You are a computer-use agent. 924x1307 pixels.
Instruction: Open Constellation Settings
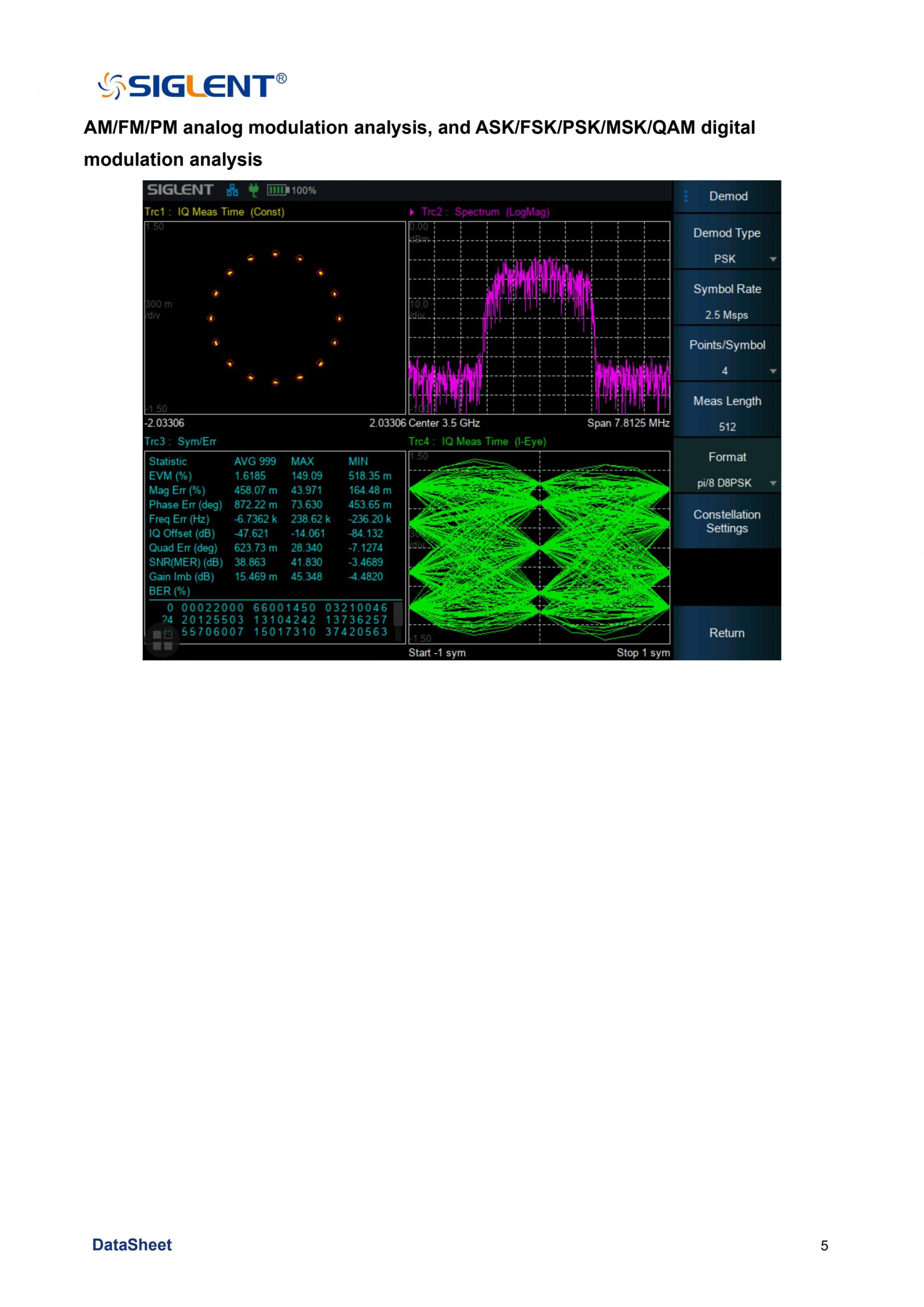coord(727,521)
